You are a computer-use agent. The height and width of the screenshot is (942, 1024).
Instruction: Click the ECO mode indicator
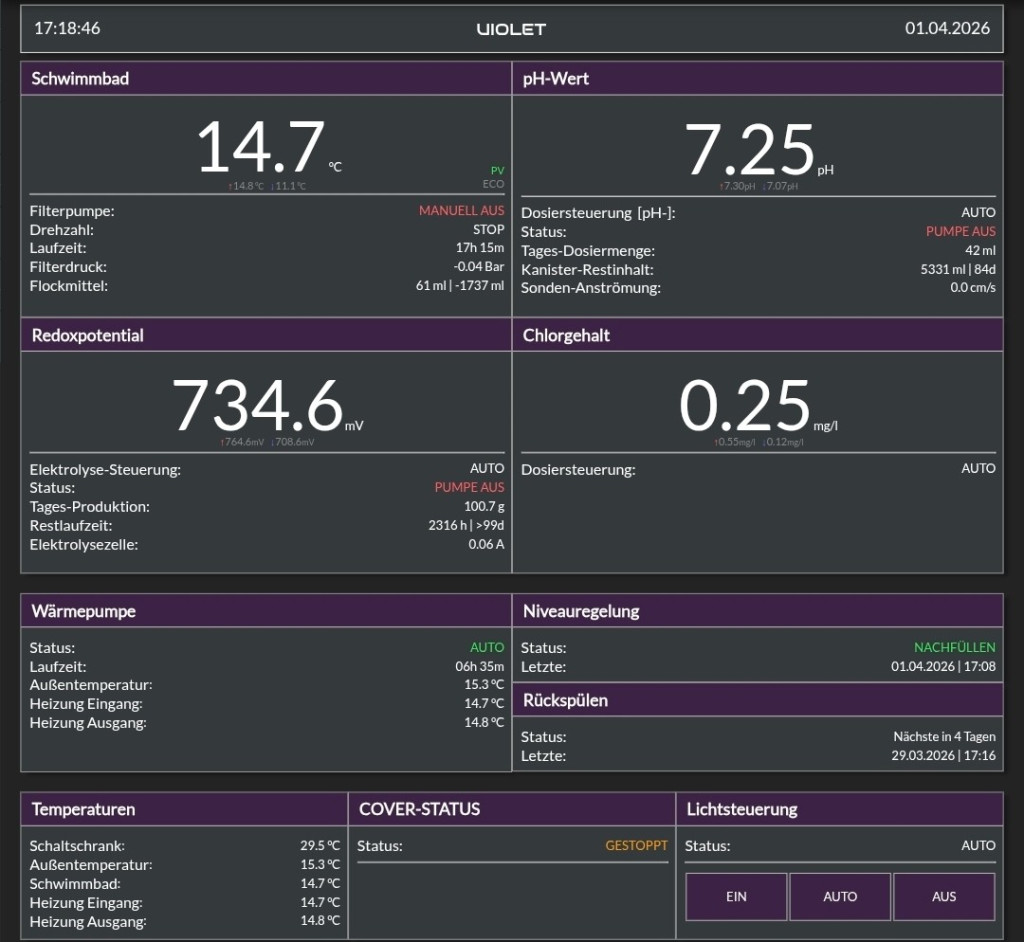click(x=493, y=184)
